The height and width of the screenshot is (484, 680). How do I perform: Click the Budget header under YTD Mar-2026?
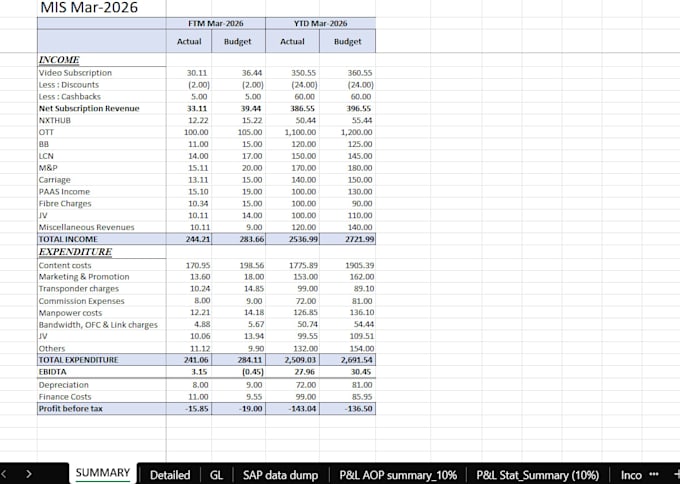[347, 41]
